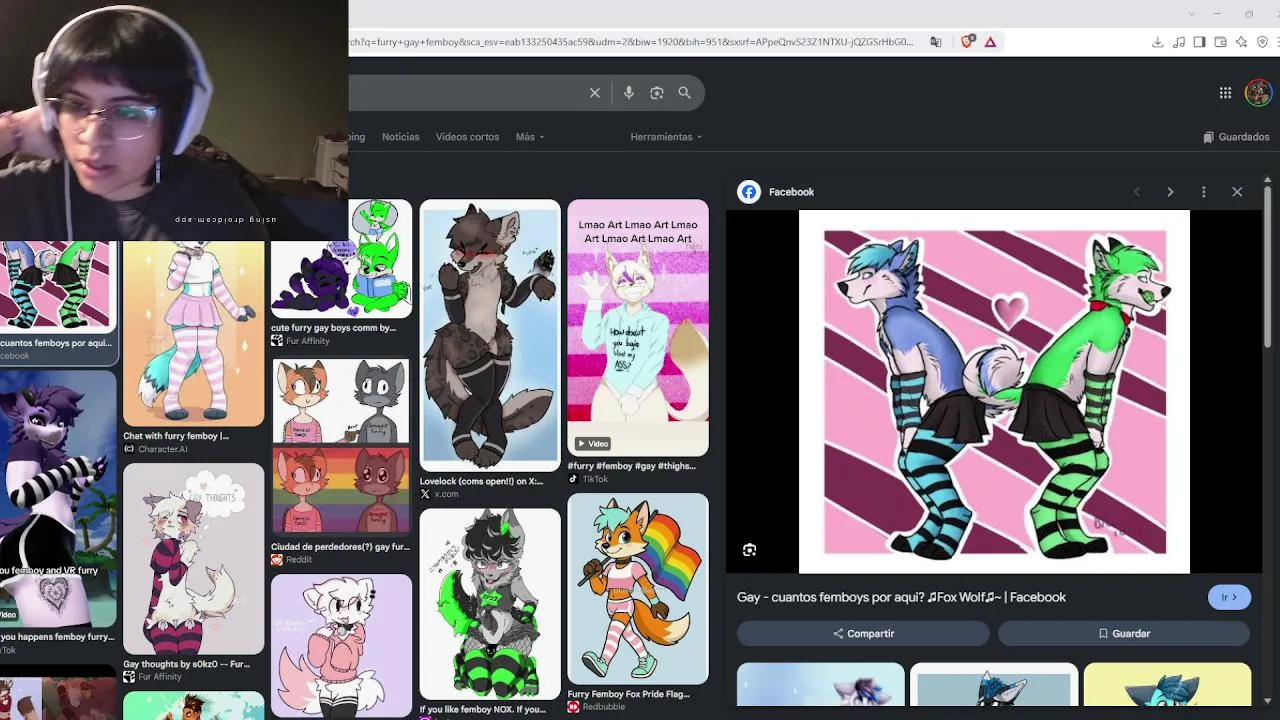Open the 'If you like femboy NOX' thumbnail

tap(490, 603)
